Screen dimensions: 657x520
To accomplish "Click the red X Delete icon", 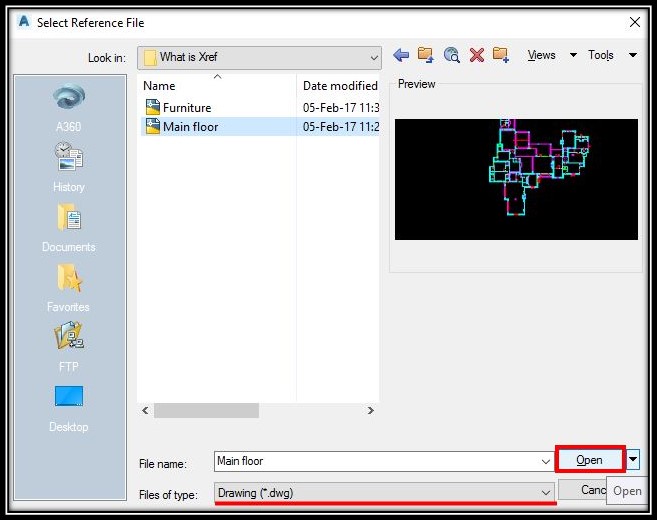I will [476, 55].
